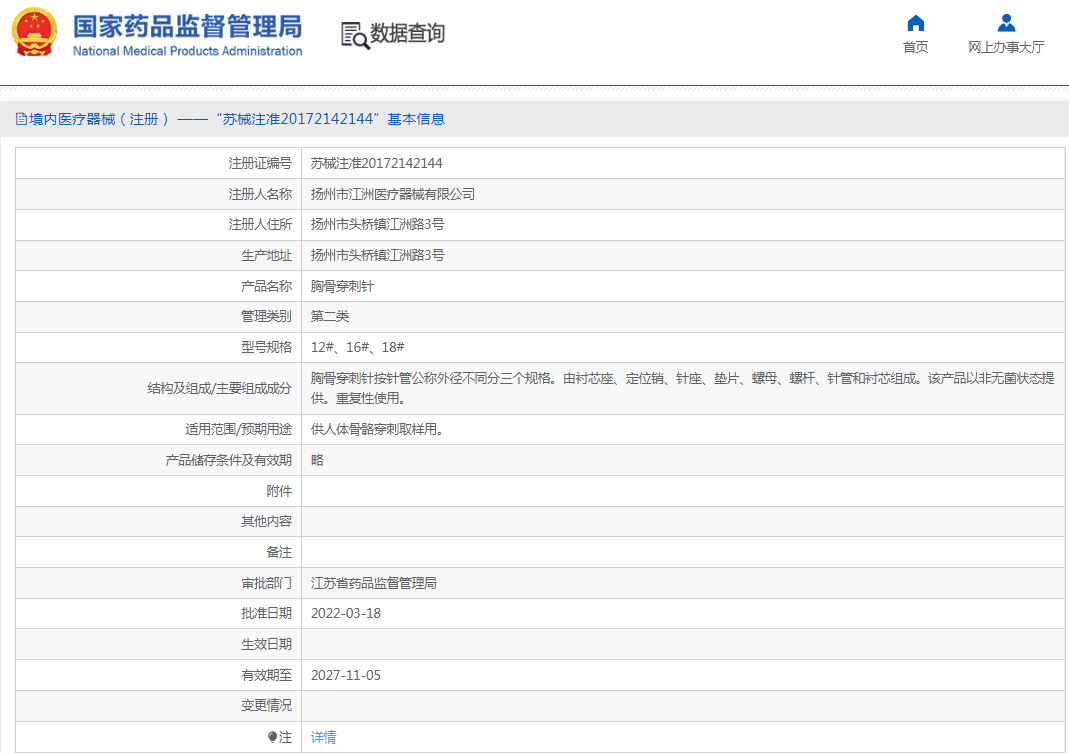This screenshot has width=1069, height=753.
Task: Open 网上办事大厅 user icon
Action: 1006,23
